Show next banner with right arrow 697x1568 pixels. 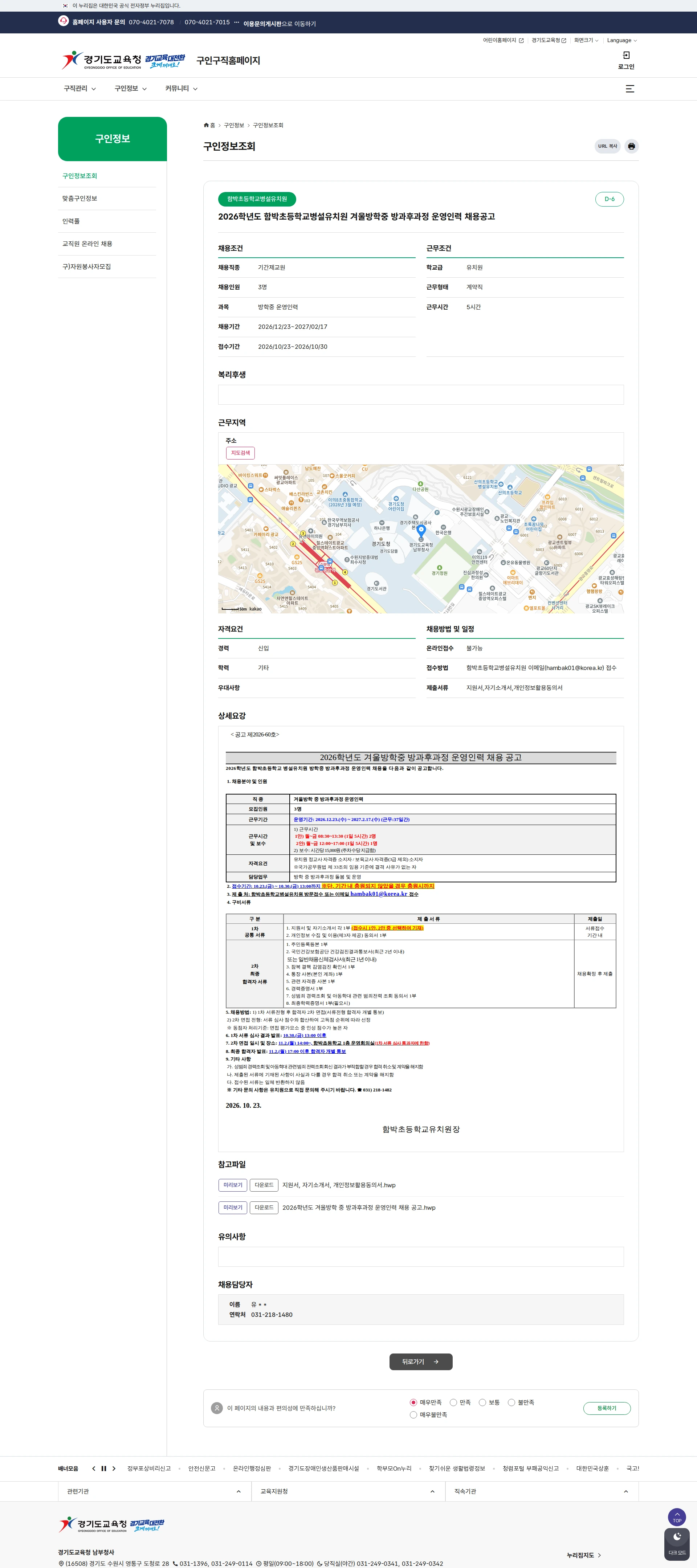pos(114,1469)
